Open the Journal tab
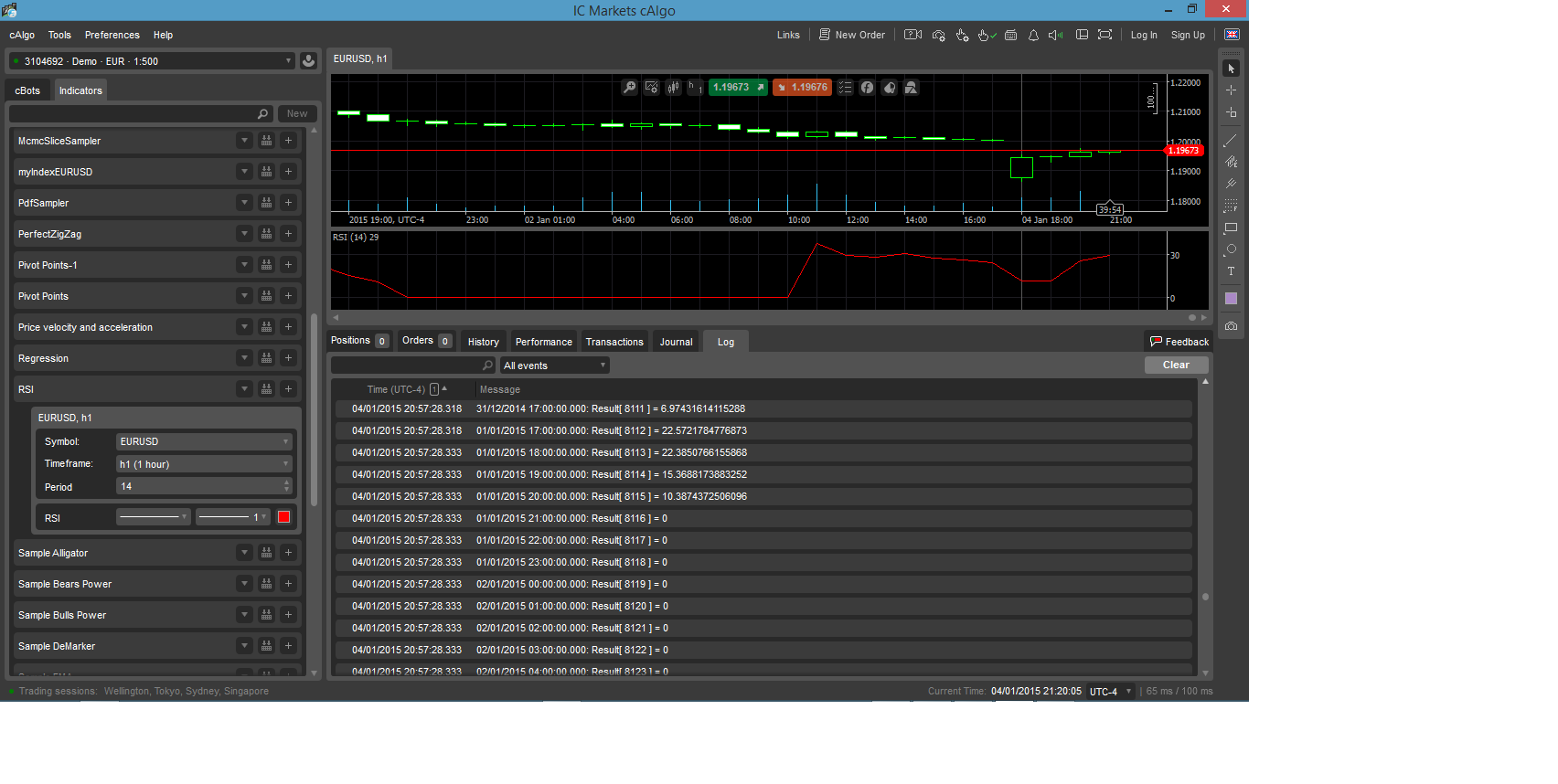The image size is (1558, 784). 677,342
